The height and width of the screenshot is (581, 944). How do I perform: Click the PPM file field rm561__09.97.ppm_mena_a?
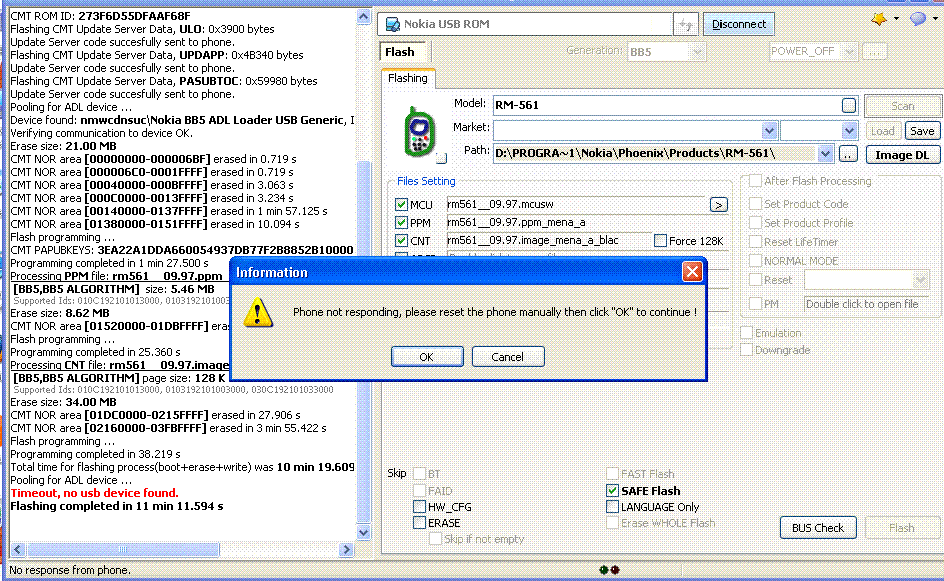tap(586, 222)
